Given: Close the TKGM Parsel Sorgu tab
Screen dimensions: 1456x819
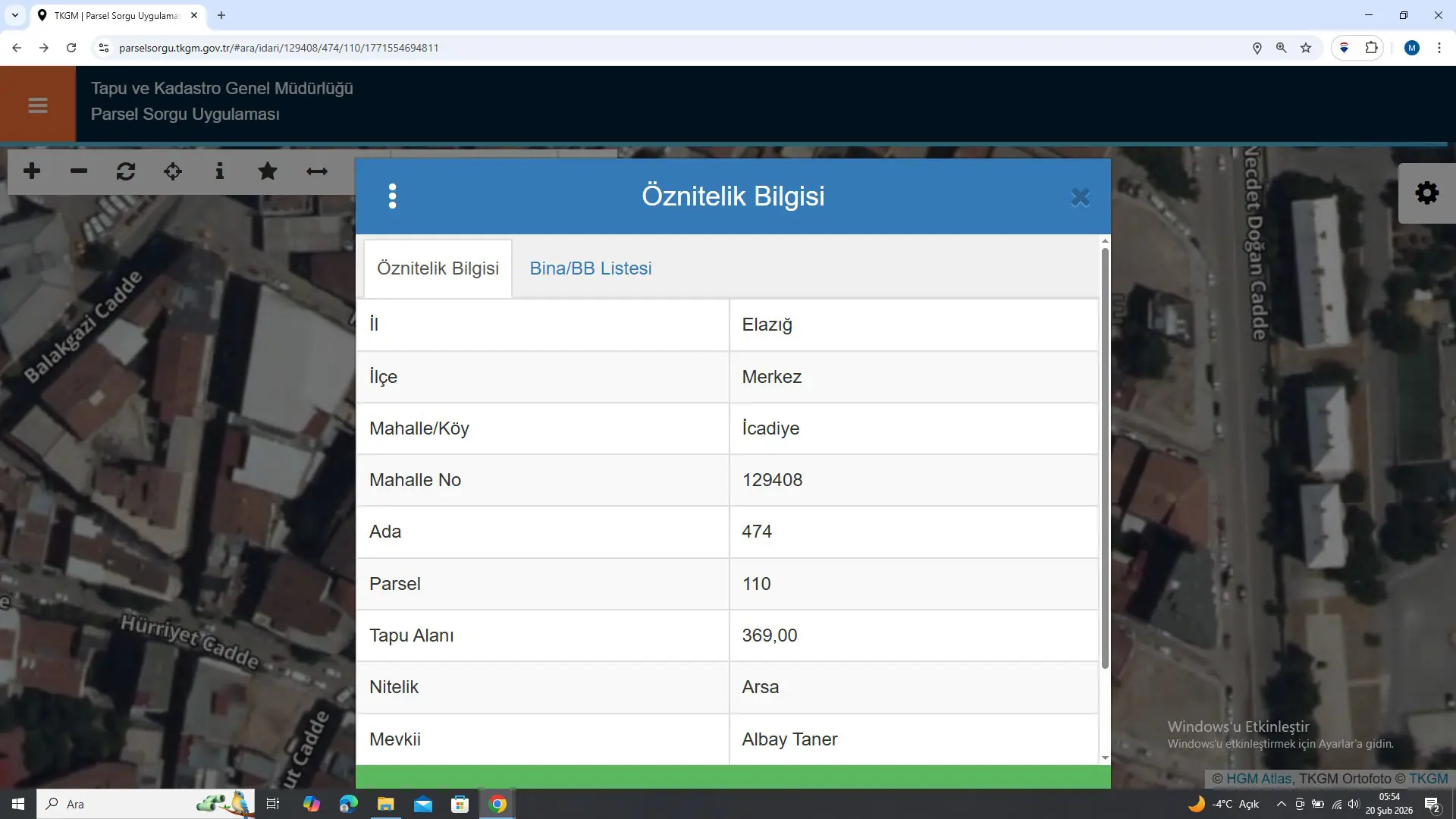Looking at the screenshot, I should [x=194, y=15].
